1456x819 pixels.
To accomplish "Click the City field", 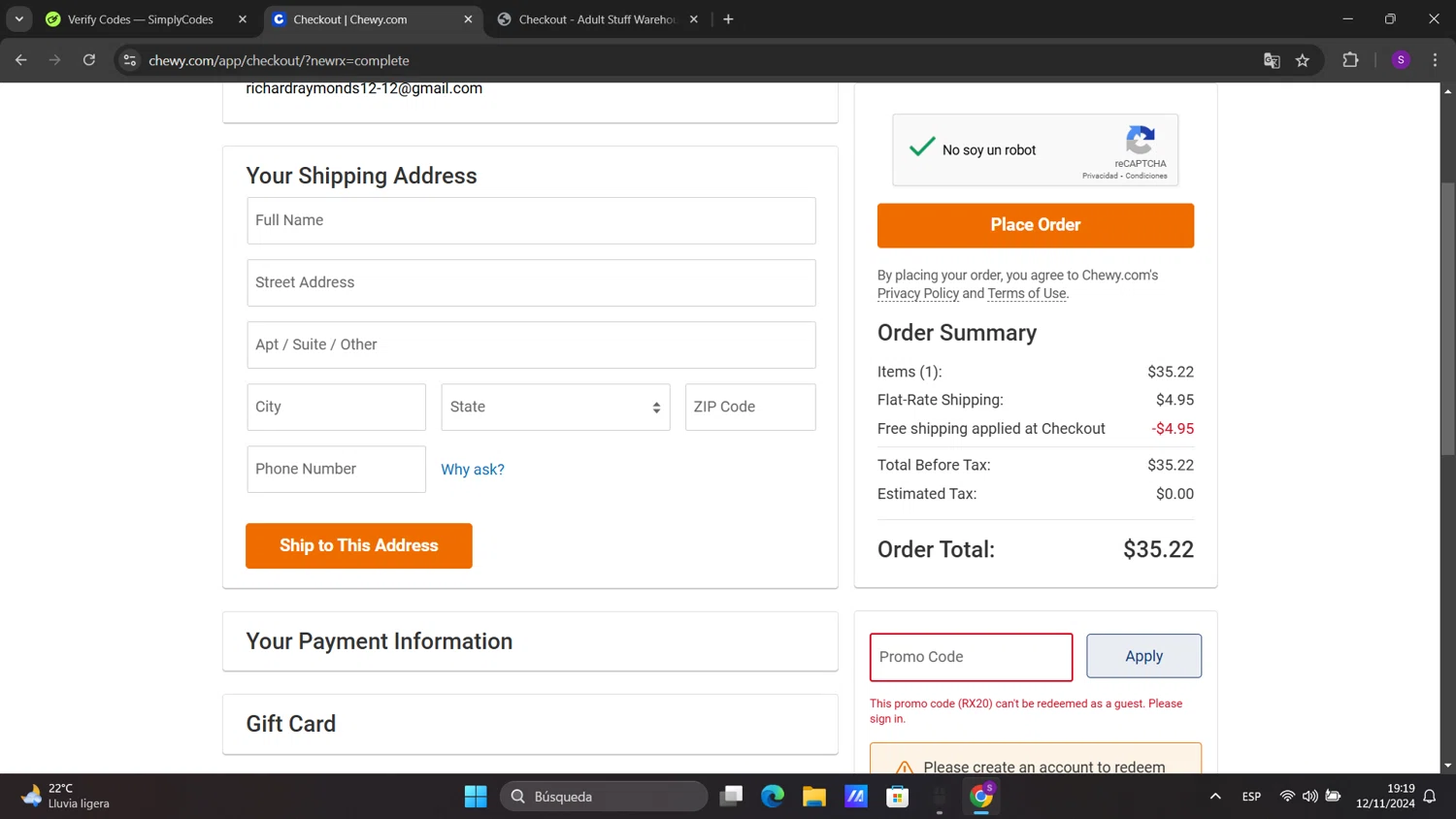I will [x=336, y=407].
